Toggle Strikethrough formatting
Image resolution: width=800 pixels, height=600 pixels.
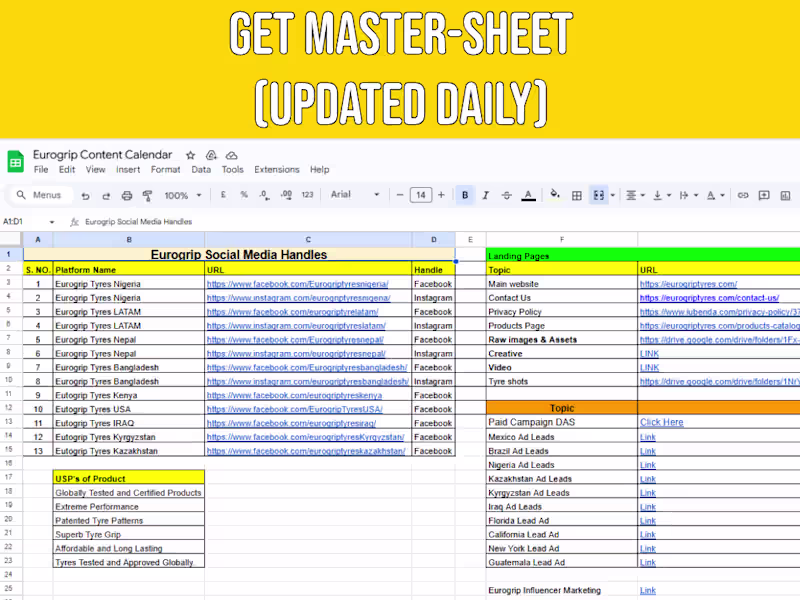[507, 195]
